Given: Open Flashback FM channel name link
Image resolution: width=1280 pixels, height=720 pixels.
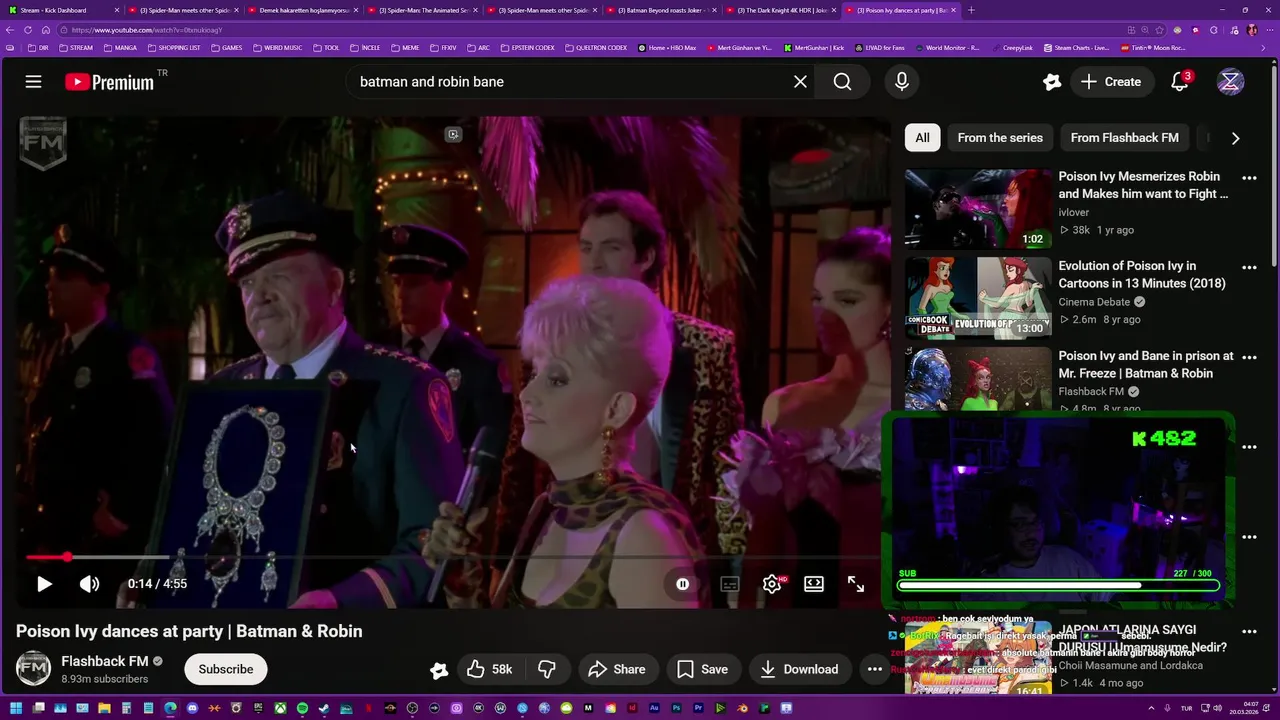Looking at the screenshot, I should [105, 661].
